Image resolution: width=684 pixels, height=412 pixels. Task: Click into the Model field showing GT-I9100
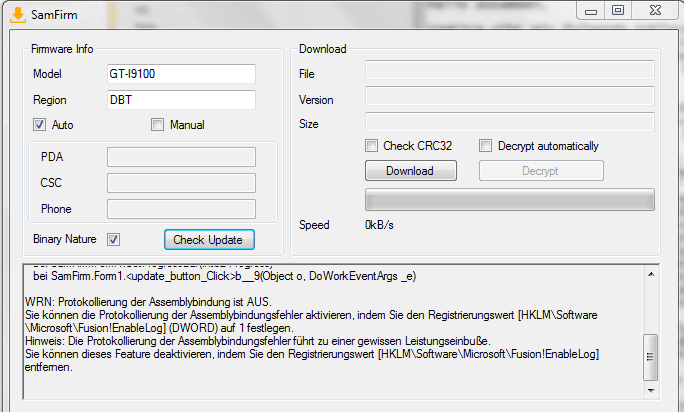181,74
